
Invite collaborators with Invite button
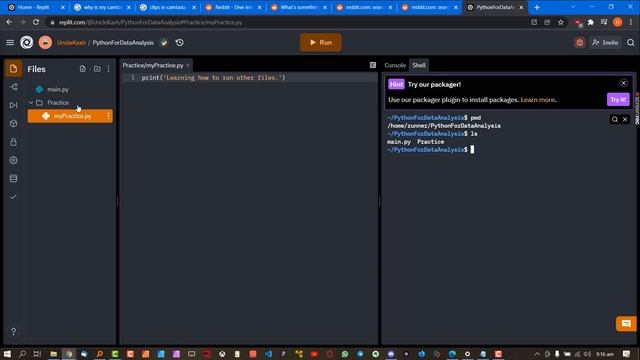click(x=605, y=42)
